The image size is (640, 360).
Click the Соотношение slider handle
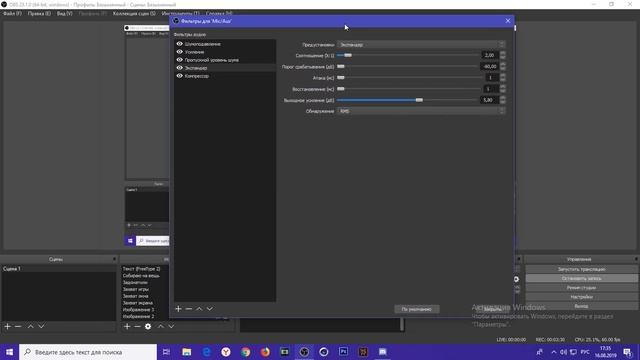[348, 55]
